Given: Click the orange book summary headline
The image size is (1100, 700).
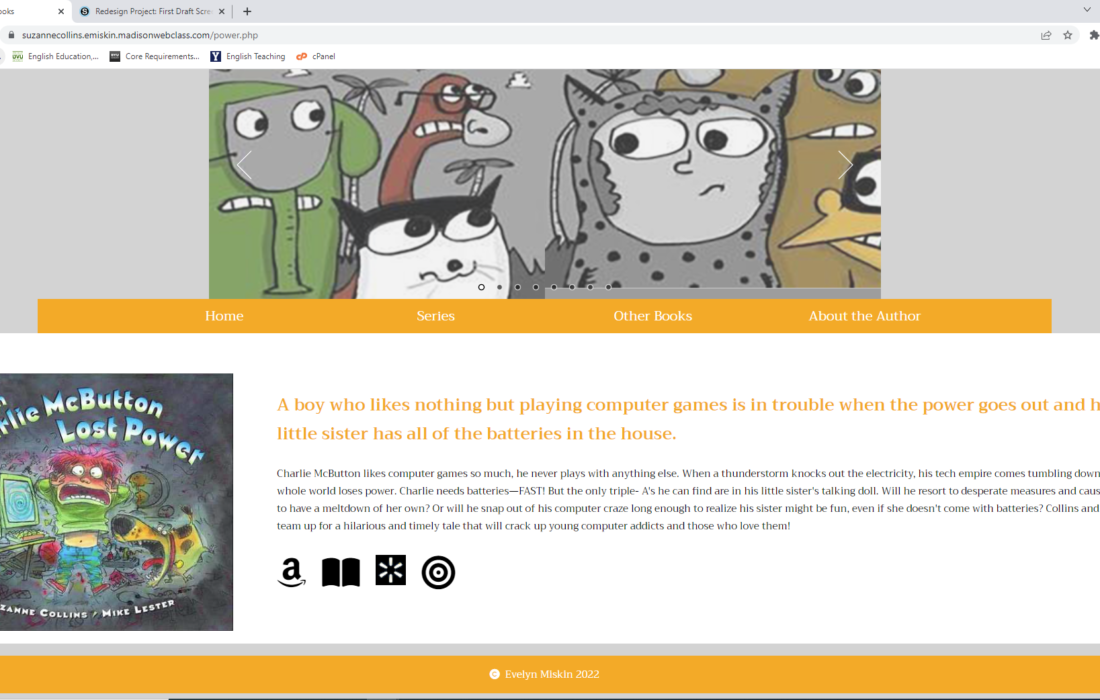Looking at the screenshot, I should [x=688, y=419].
